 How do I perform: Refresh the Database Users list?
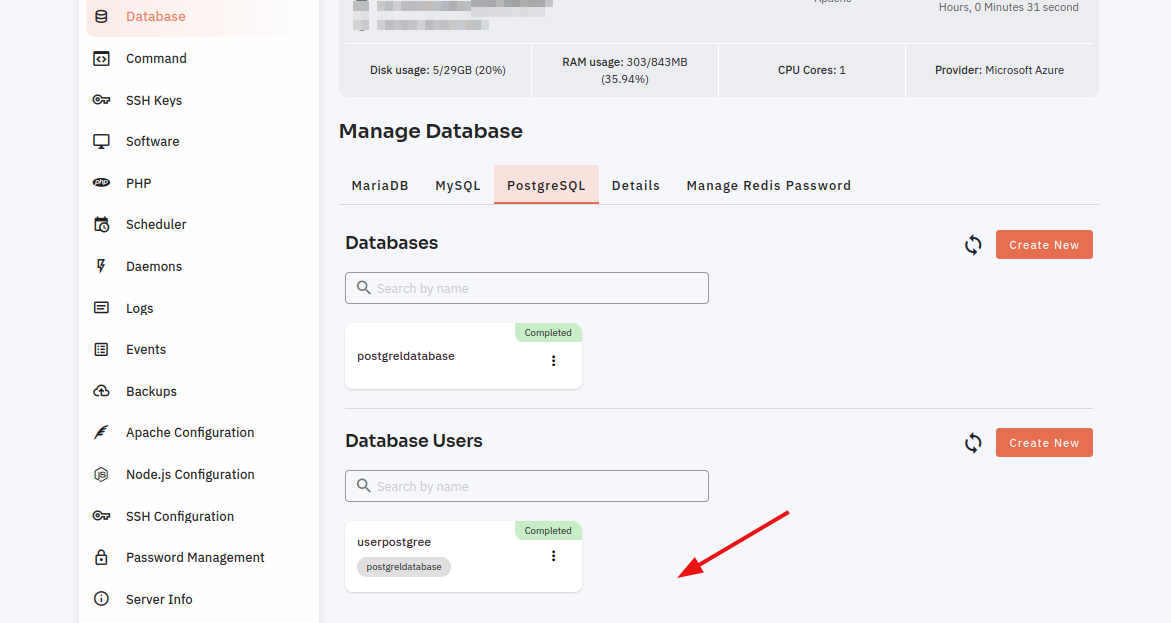(x=973, y=443)
